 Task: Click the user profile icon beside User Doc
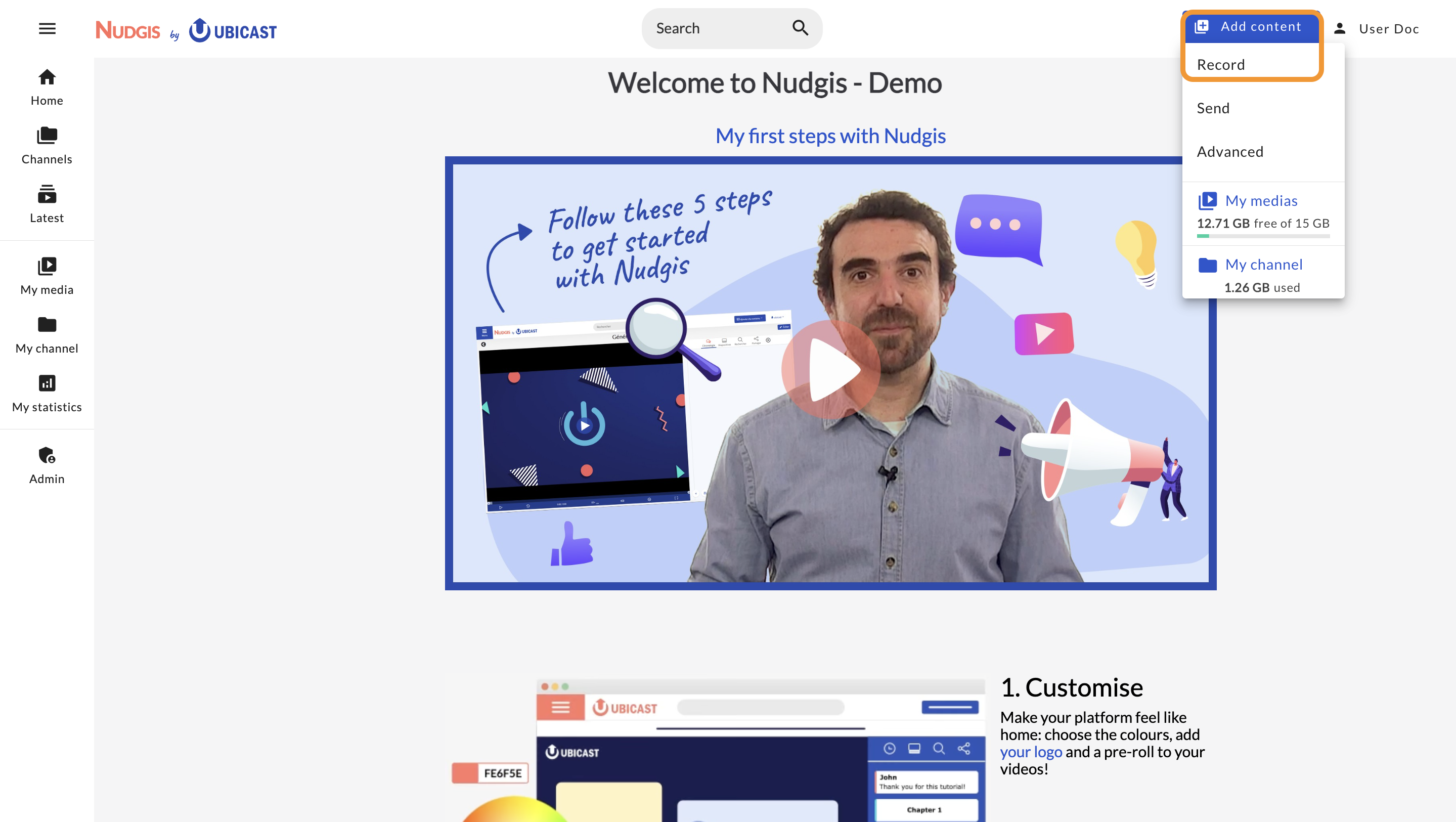pos(1339,29)
